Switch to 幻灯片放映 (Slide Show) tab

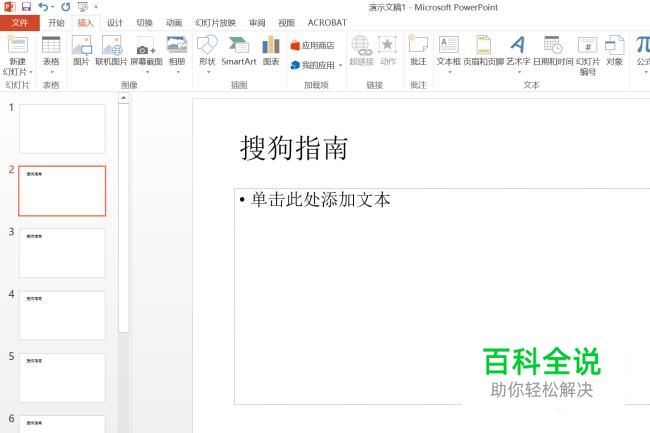pyautogui.click(x=216, y=23)
